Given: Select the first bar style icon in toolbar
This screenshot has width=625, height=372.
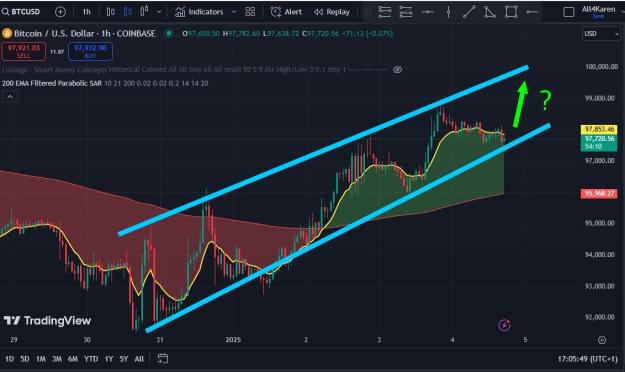Looking at the screenshot, I should (x=110, y=12).
